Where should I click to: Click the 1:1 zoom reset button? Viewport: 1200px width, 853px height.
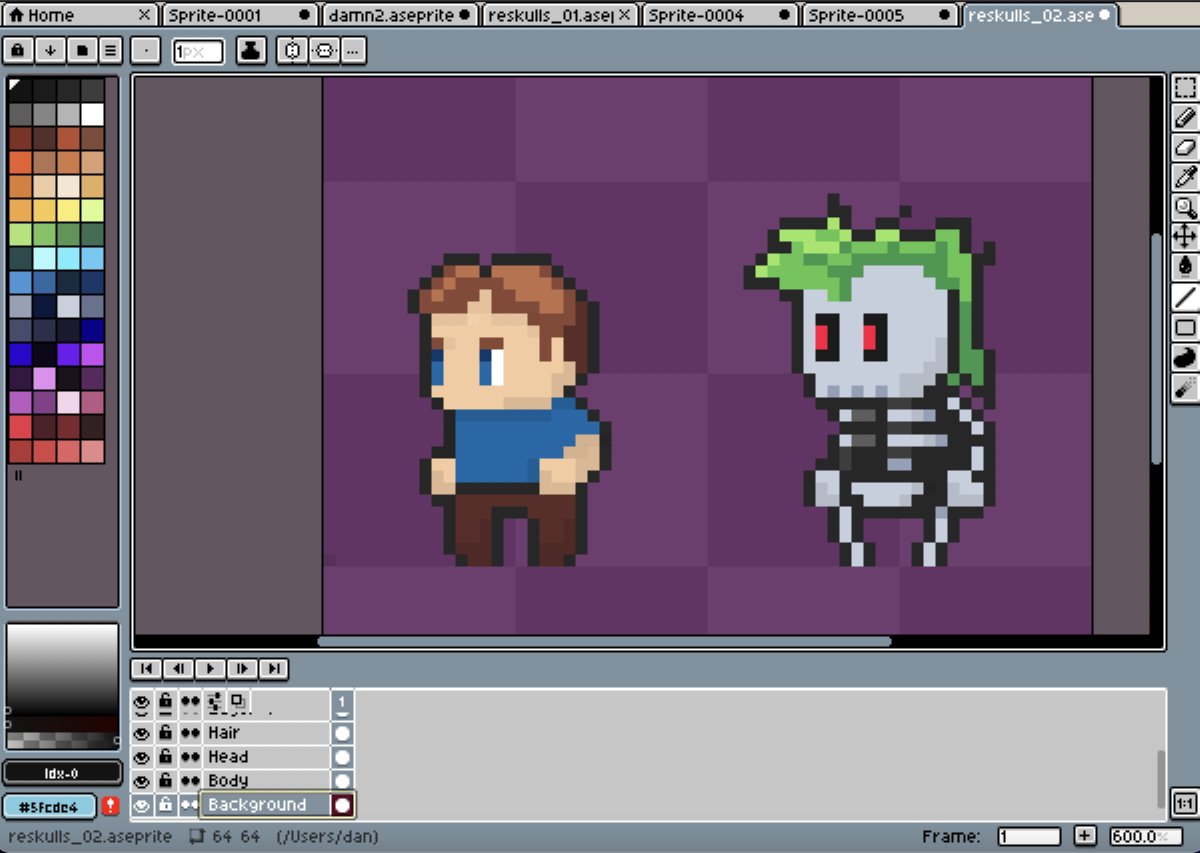pyautogui.click(x=1185, y=803)
